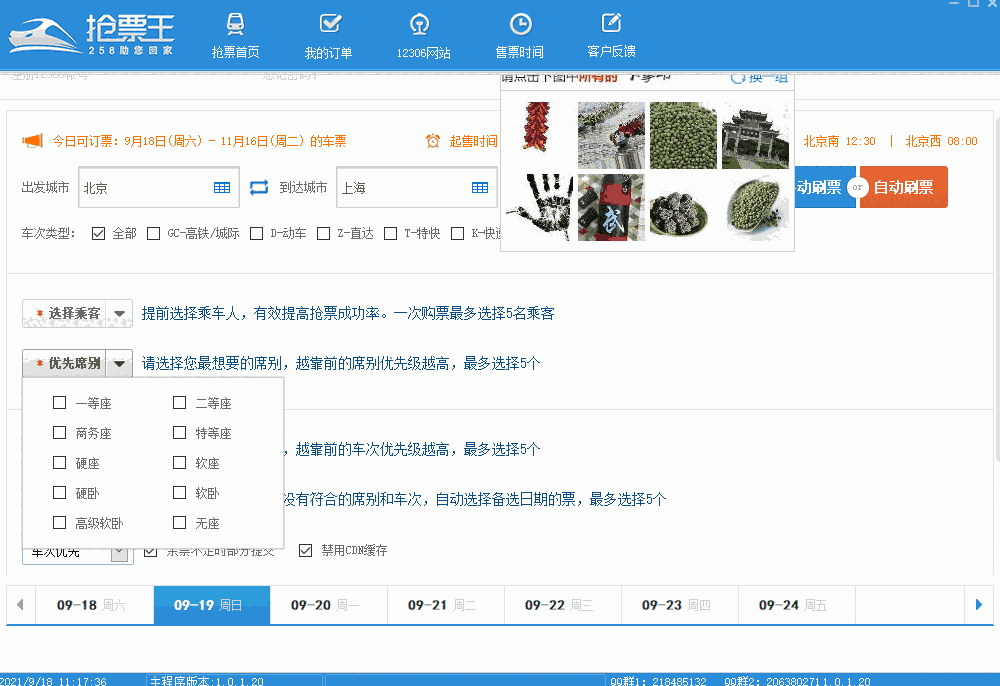
Task: Open 客户反馈 via its pencil icon
Action: 610,22
